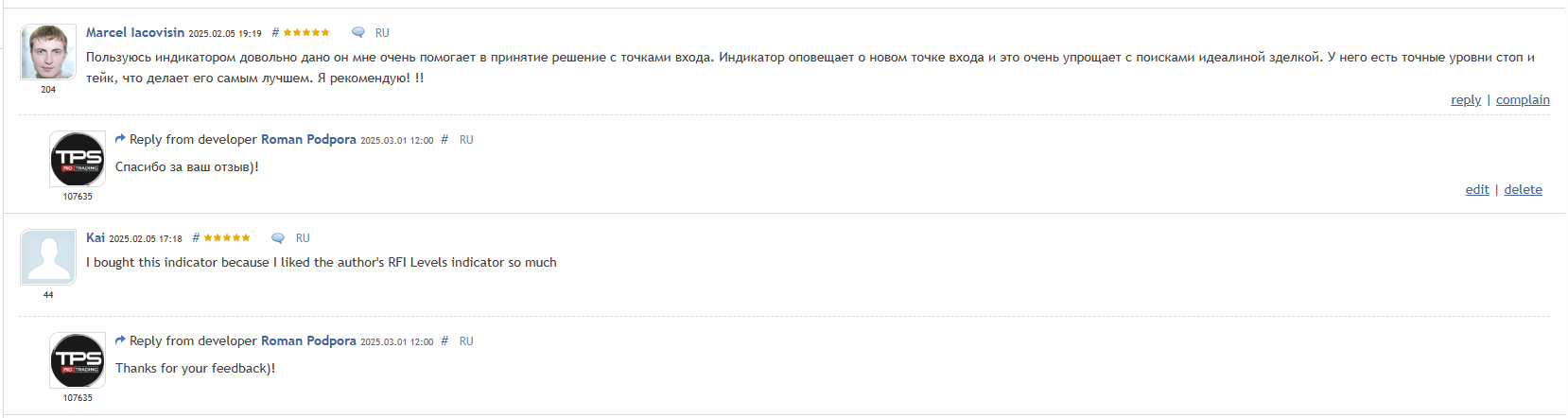
Task: Complain about Marcel Iacovisin's review
Action: click(x=1523, y=100)
